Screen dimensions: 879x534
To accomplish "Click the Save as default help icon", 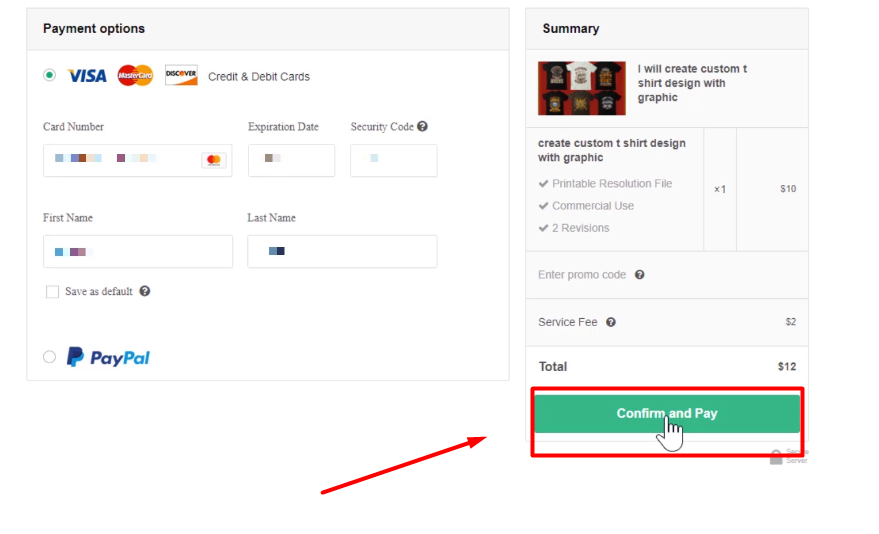I will point(145,291).
